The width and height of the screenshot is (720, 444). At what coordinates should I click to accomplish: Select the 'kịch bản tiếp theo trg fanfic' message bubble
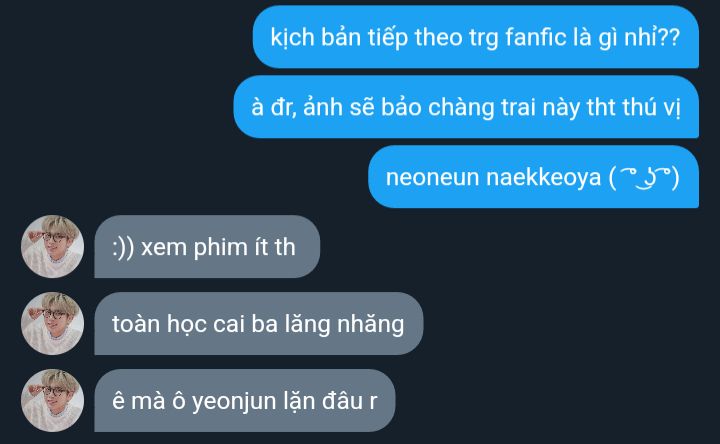(476, 37)
